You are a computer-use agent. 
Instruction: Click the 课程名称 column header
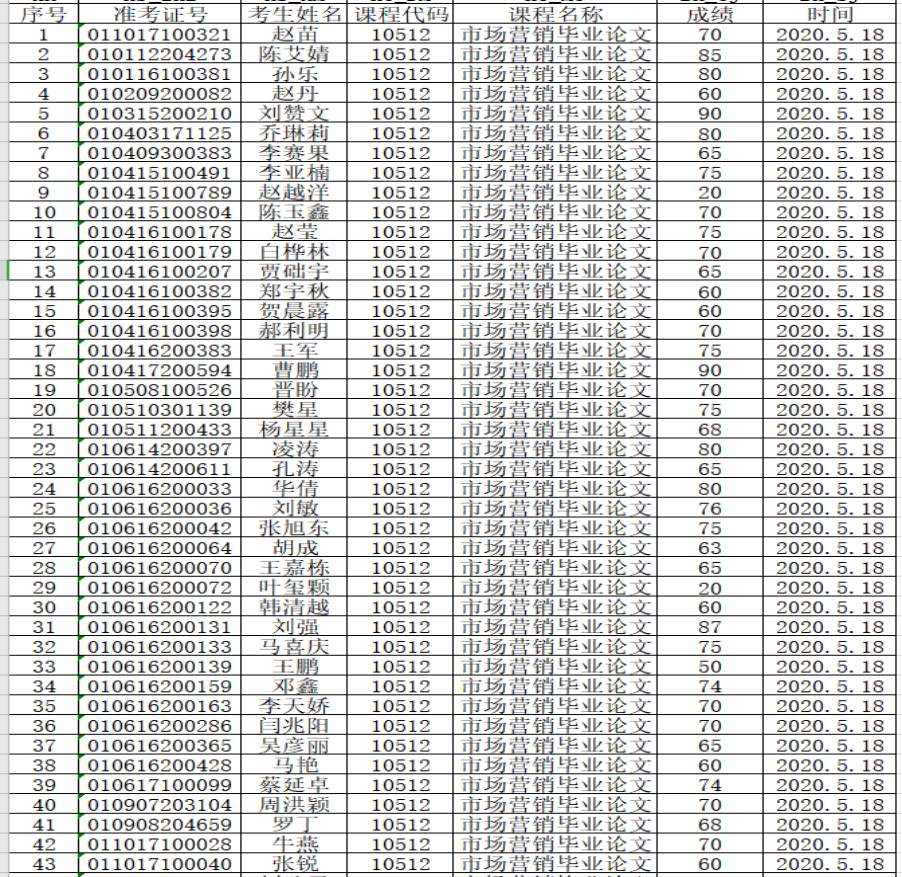(x=556, y=15)
